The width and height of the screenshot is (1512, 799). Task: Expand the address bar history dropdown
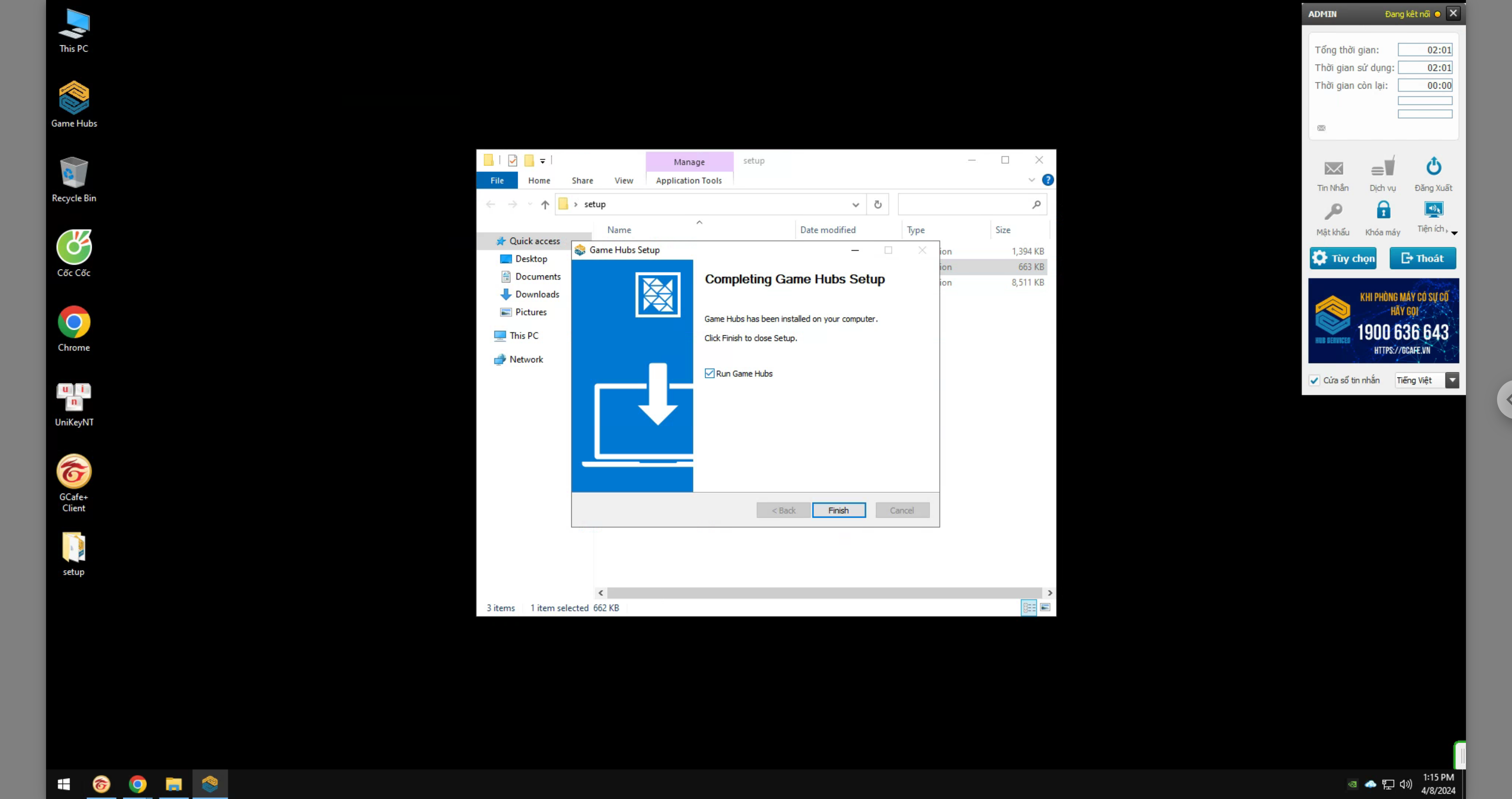click(855, 204)
